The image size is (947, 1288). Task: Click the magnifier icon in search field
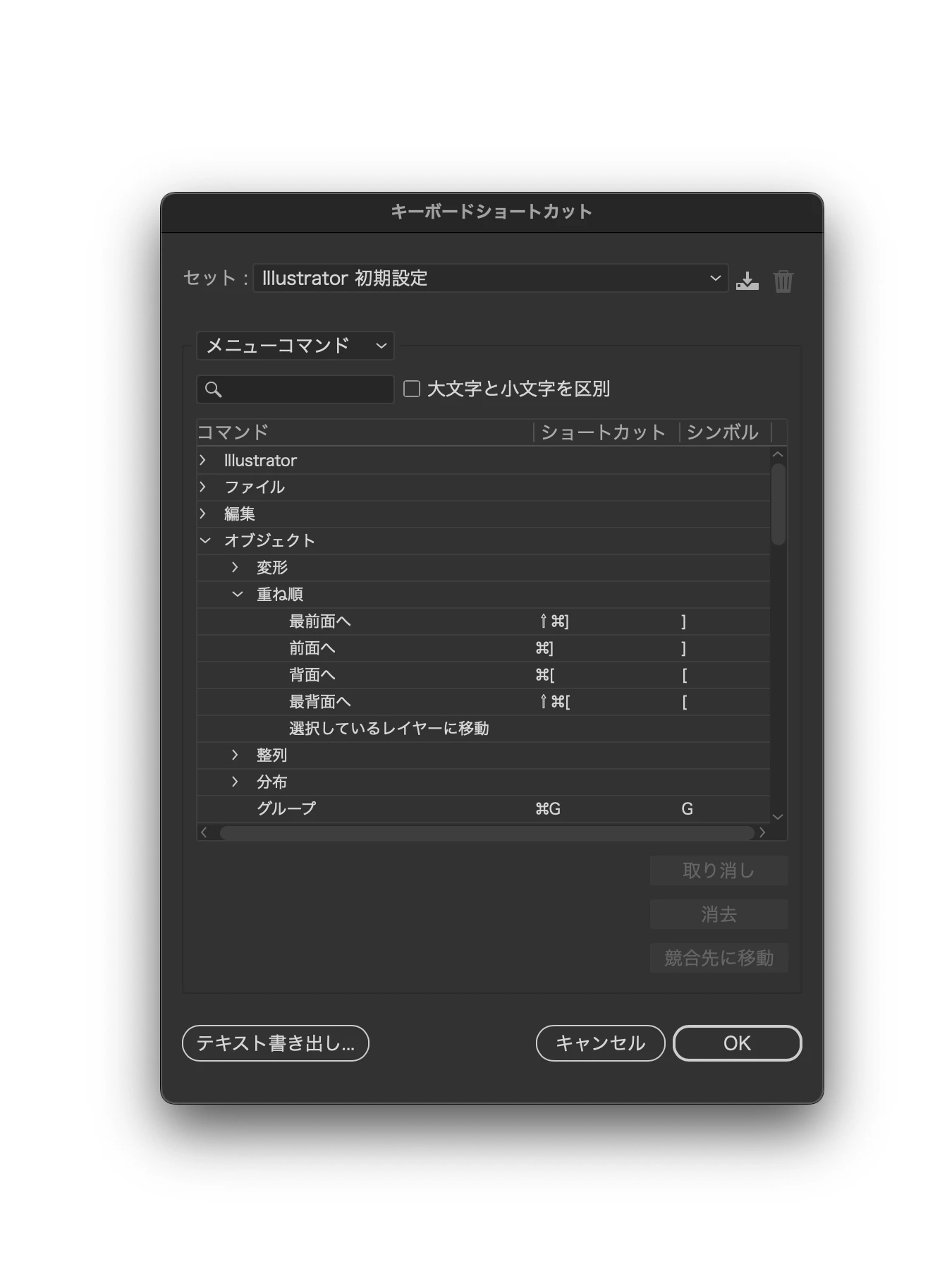[213, 389]
